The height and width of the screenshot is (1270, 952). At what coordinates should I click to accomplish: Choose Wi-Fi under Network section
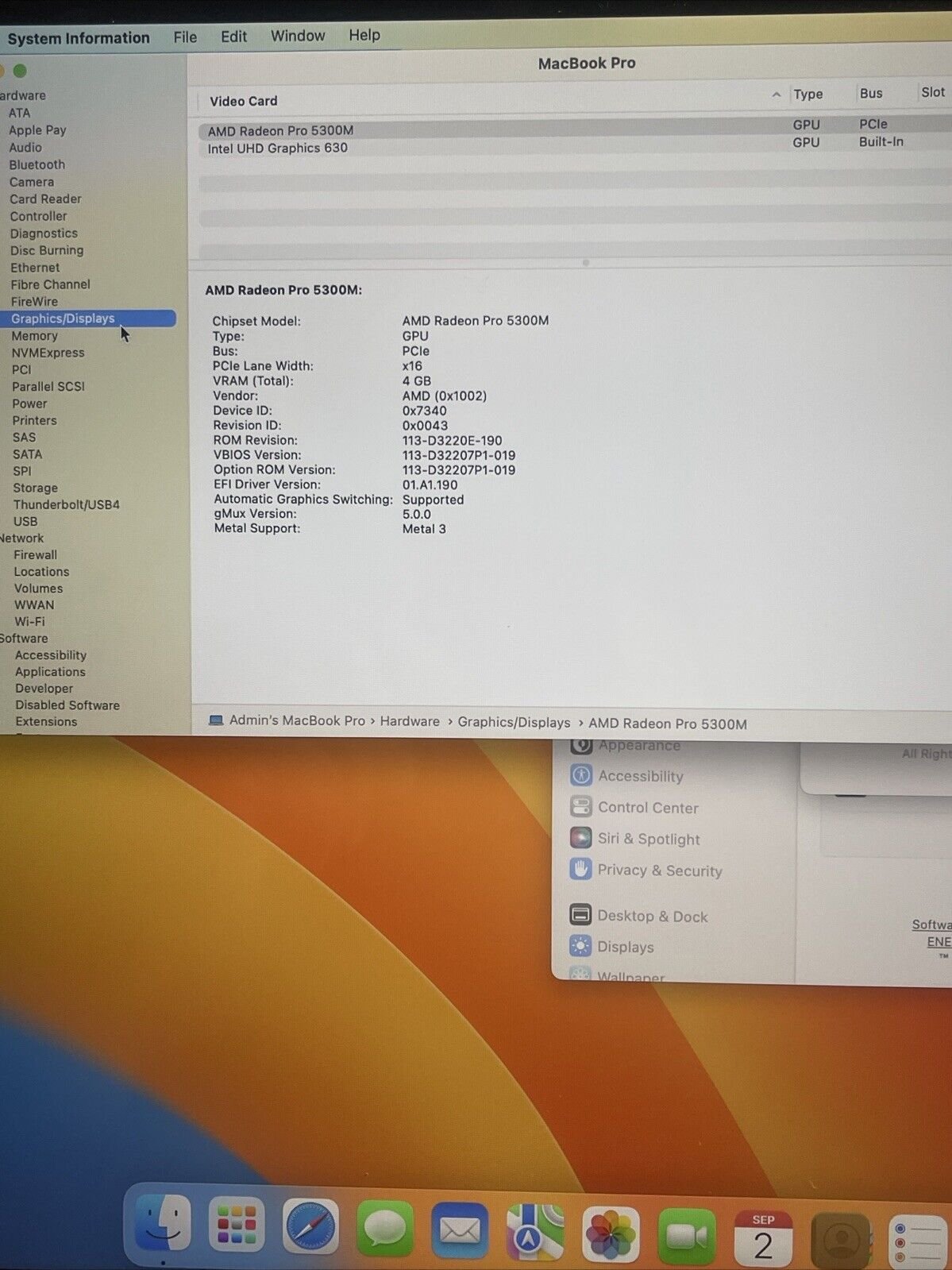pos(29,621)
